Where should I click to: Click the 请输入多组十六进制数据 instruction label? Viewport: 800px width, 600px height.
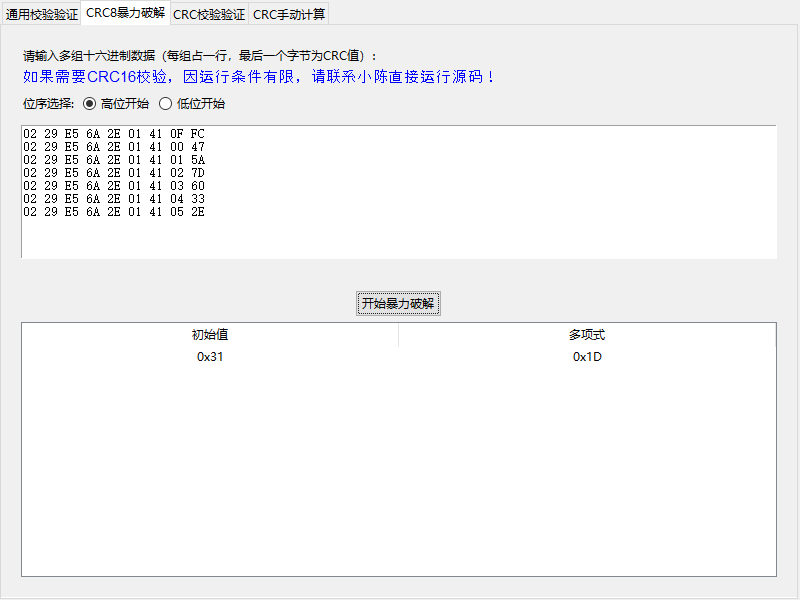click(199, 56)
